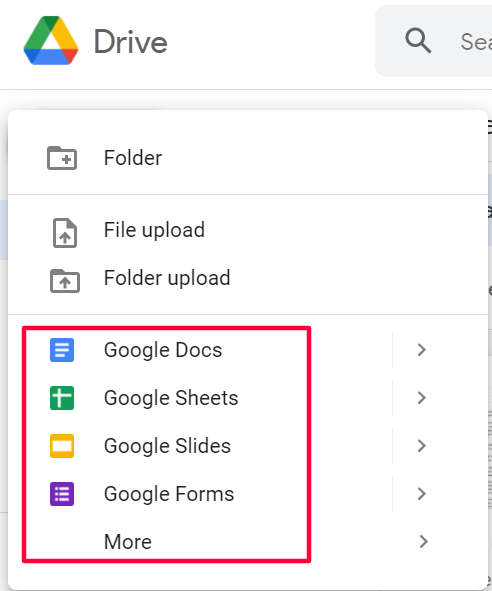Click the File upload icon

pyautogui.click(x=65, y=233)
